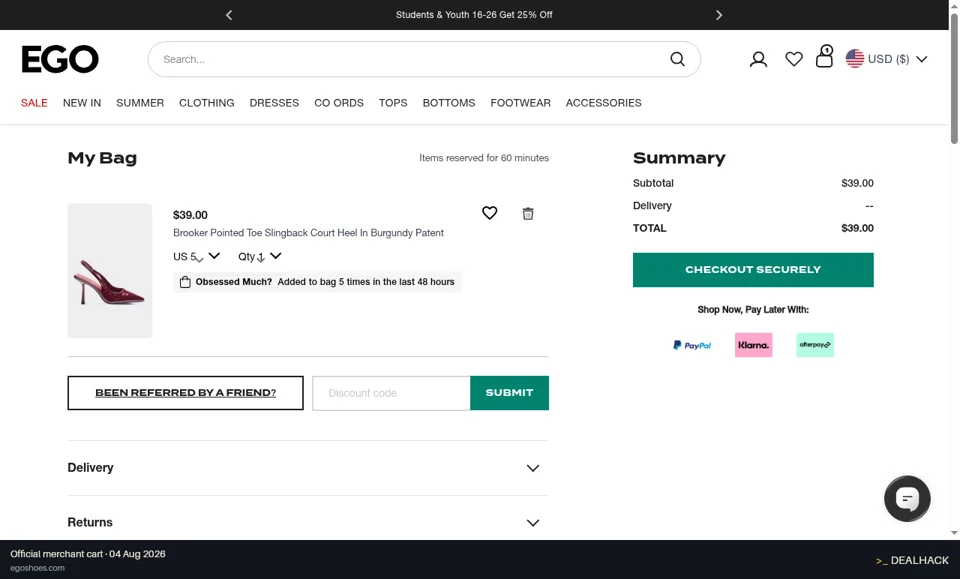Click the Summary TOTAL $39.00 value

point(857,228)
